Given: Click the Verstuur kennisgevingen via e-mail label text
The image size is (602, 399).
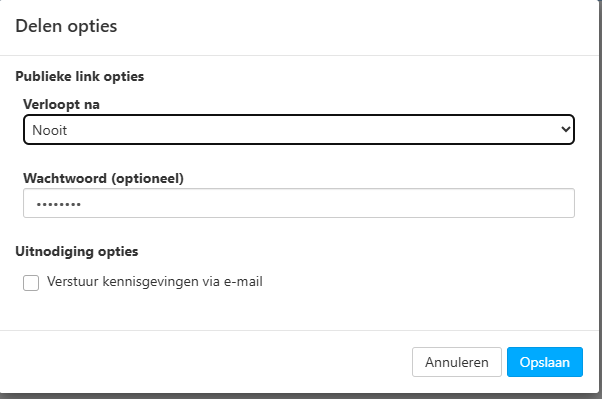Looking at the screenshot, I should (155, 281).
